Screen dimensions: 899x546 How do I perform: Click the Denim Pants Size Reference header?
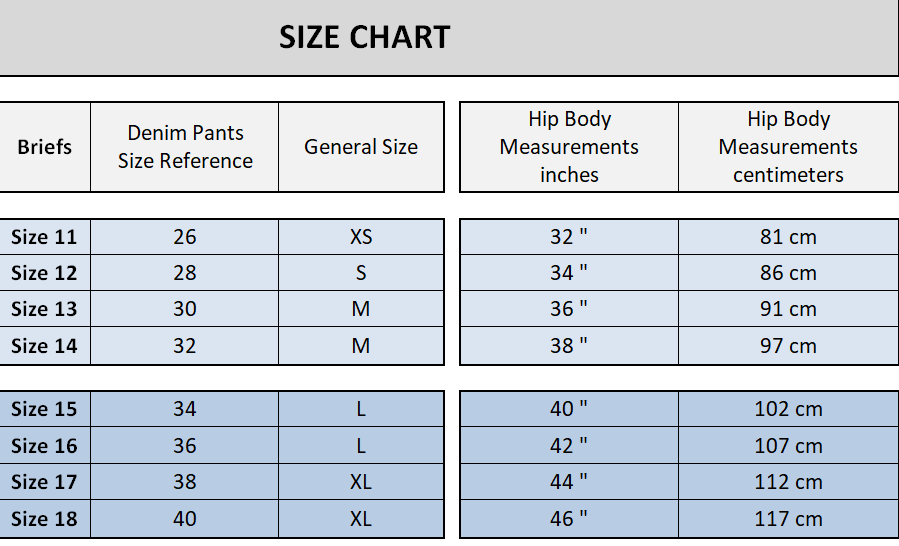(x=185, y=147)
